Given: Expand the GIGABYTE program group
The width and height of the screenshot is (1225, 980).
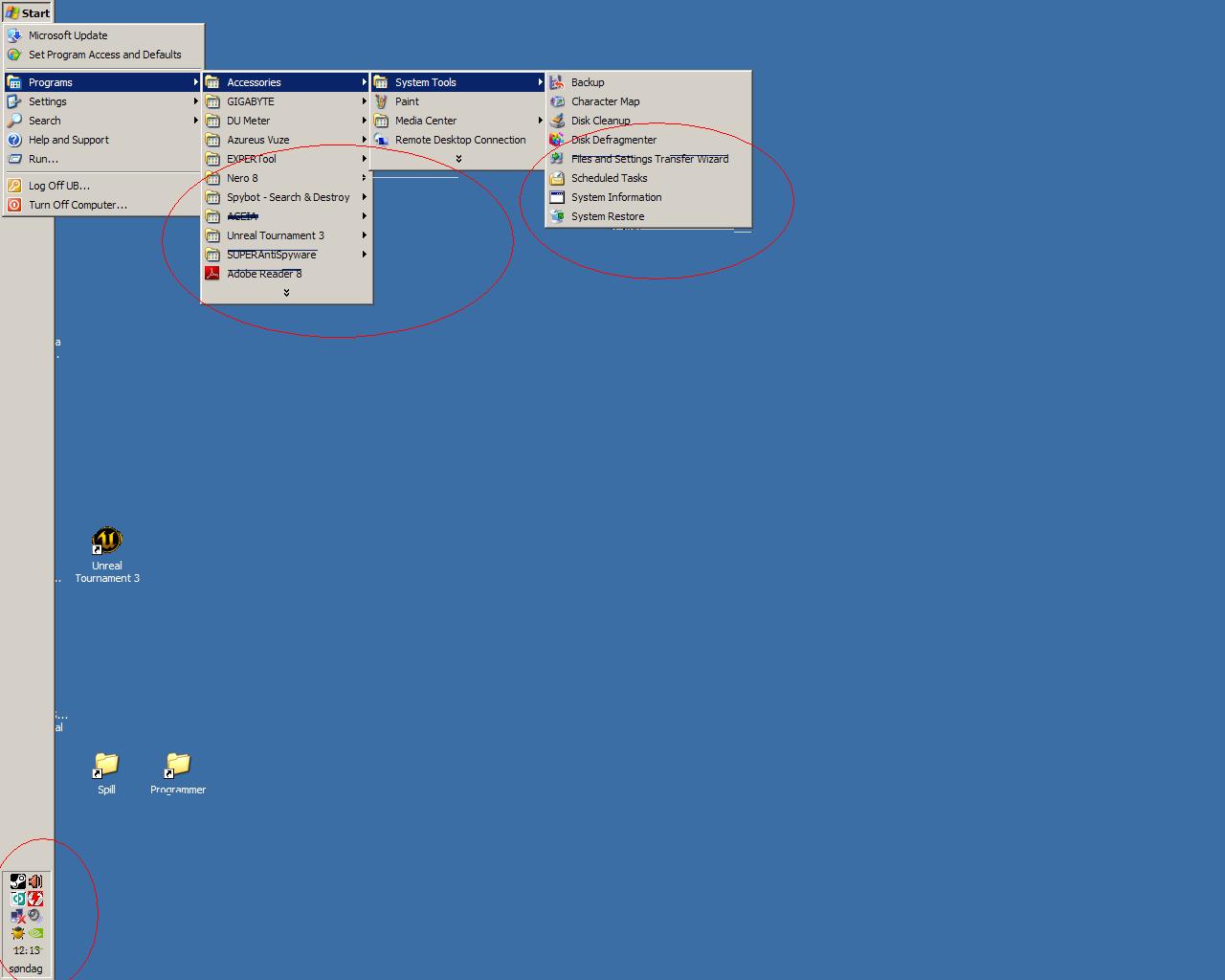Looking at the screenshot, I should [x=286, y=101].
